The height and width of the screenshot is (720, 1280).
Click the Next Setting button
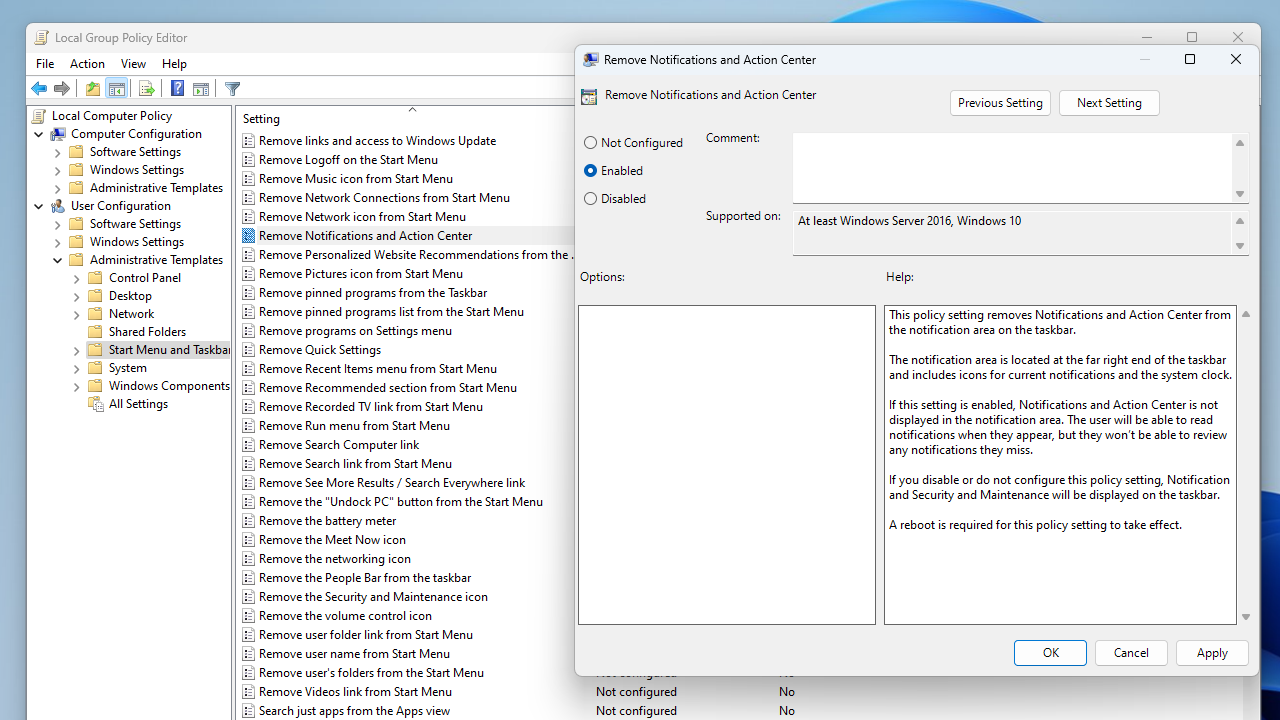pos(1109,103)
